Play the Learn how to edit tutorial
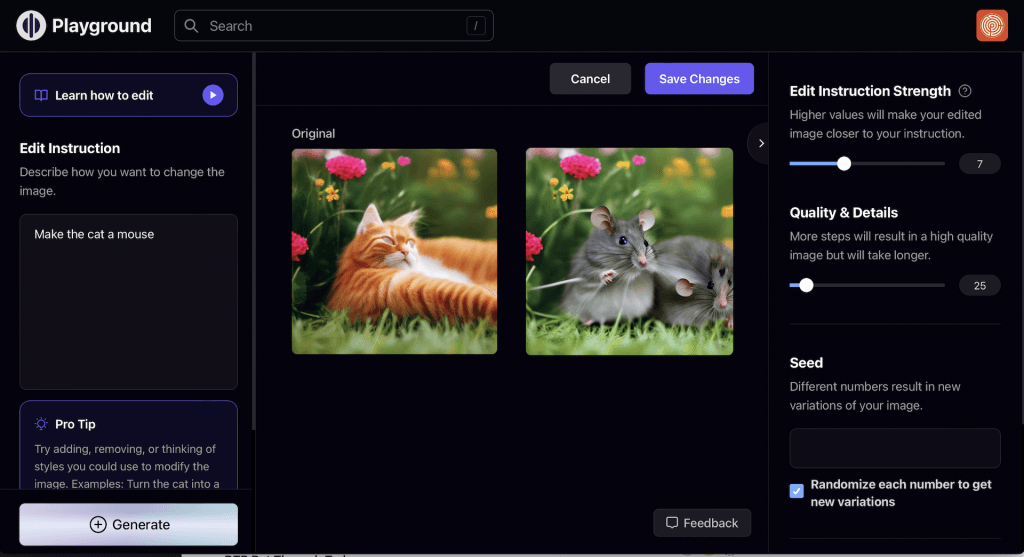 point(212,95)
